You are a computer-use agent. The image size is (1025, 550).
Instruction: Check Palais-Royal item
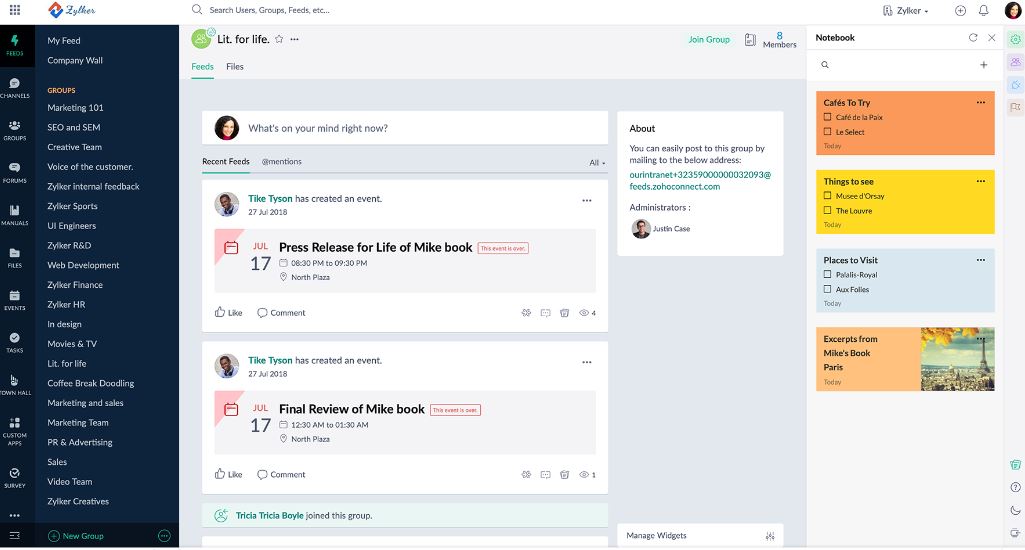click(x=828, y=274)
